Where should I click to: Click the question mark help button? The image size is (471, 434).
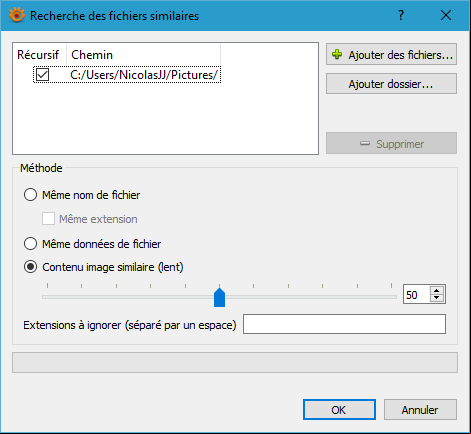pos(401,15)
